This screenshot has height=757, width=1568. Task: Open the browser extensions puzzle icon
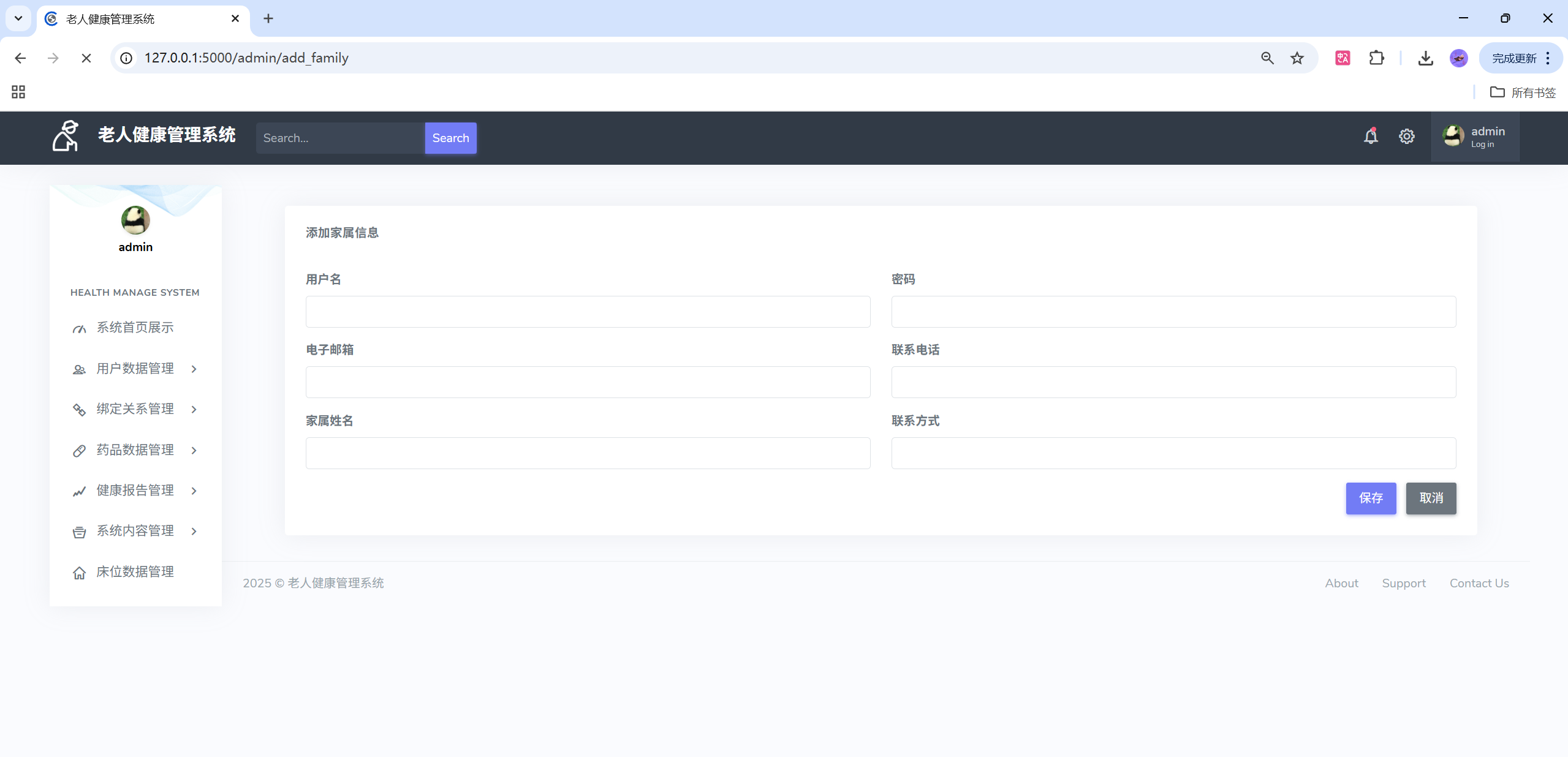(1376, 58)
